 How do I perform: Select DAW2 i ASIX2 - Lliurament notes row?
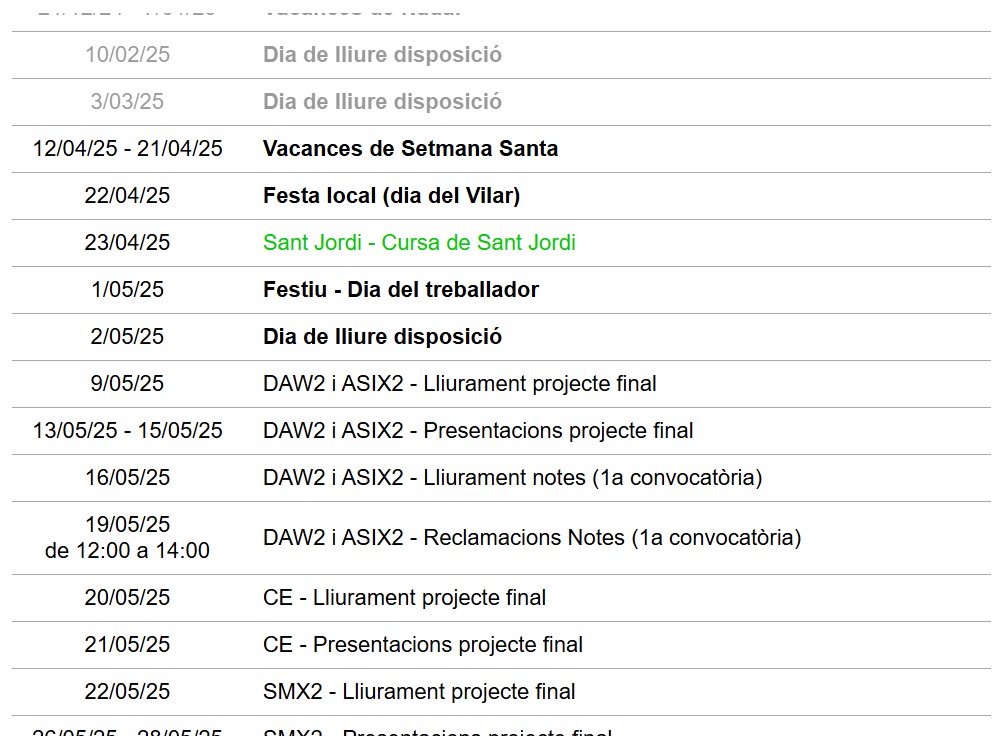(x=501, y=478)
